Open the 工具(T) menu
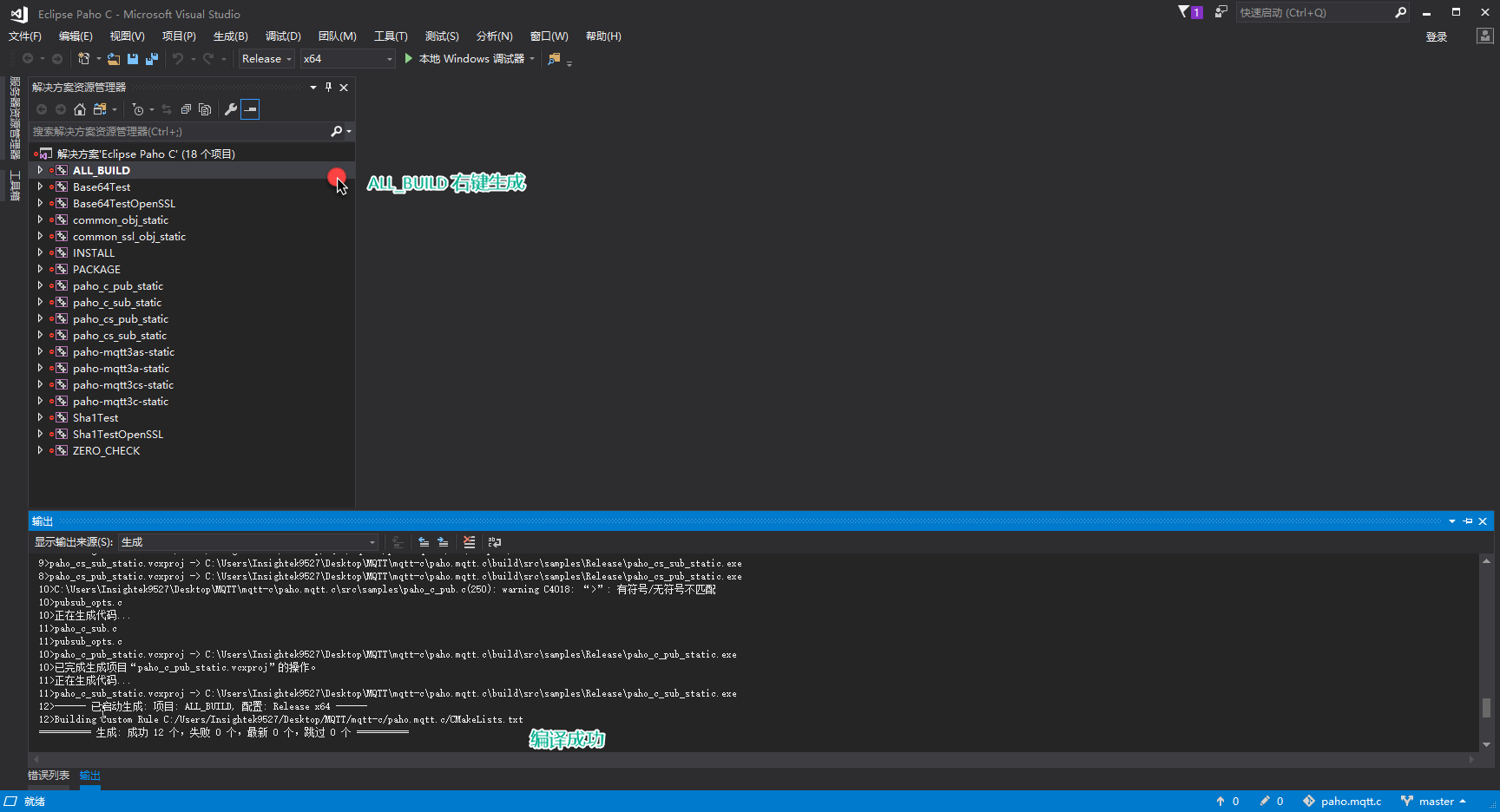This screenshot has height=812, width=1500. point(391,36)
